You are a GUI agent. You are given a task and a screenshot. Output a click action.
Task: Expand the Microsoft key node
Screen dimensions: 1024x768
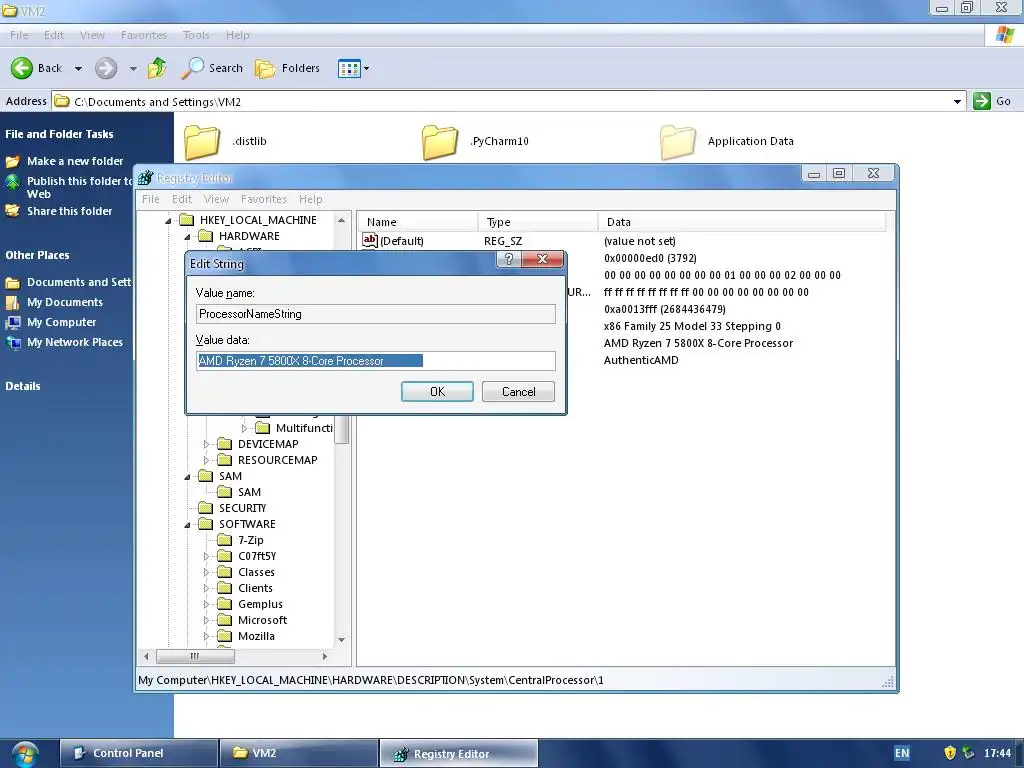[206, 620]
